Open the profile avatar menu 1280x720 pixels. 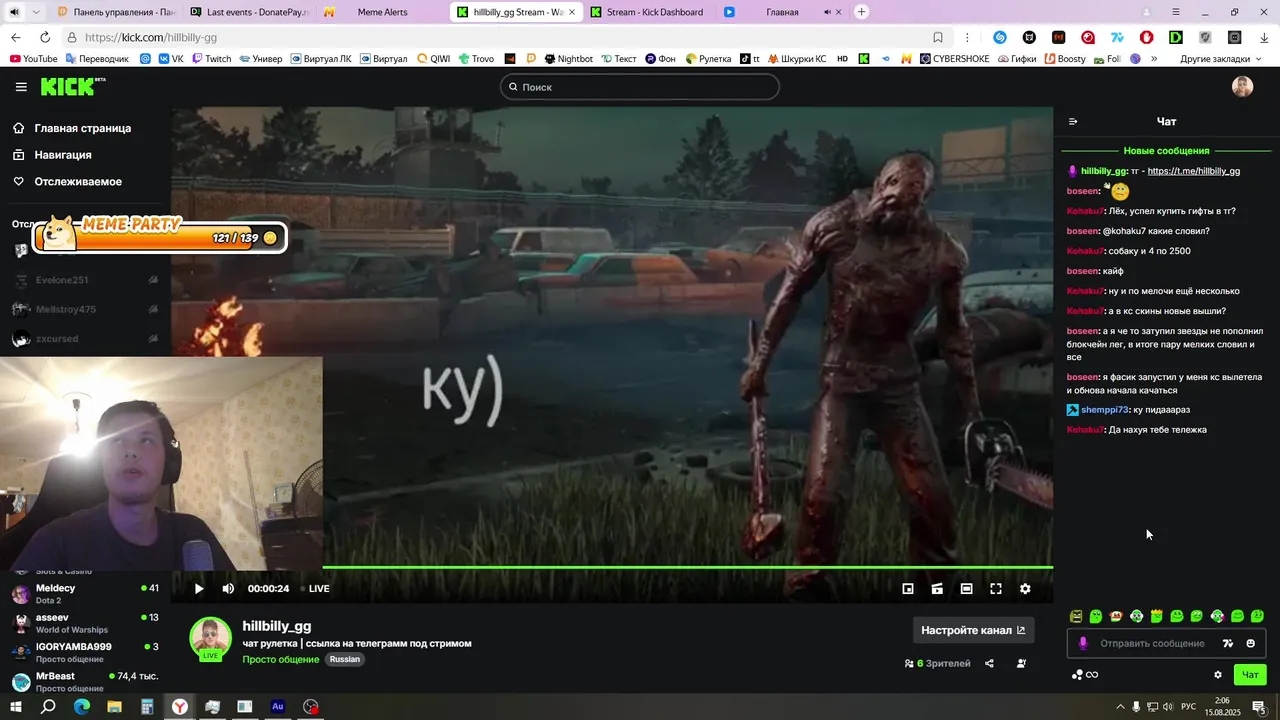tap(1243, 87)
